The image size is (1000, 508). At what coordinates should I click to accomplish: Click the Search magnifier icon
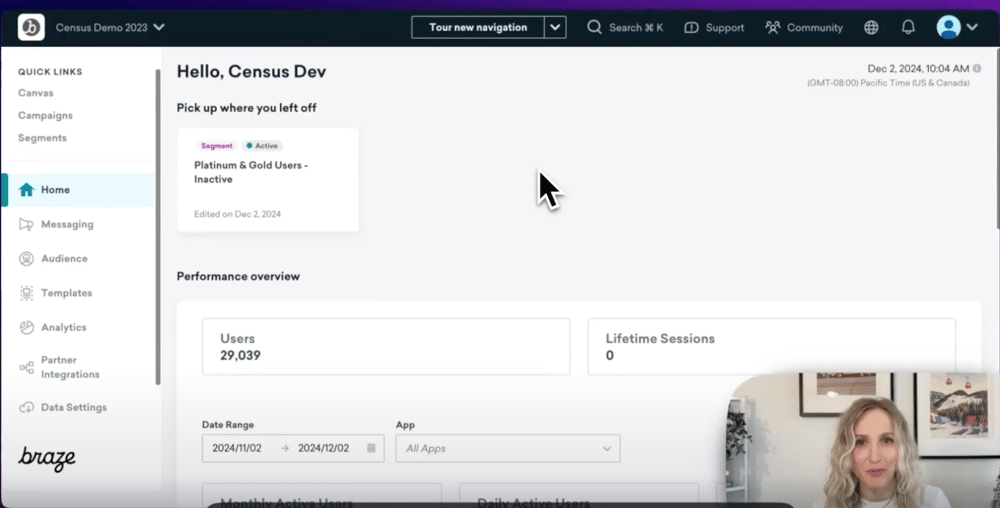pos(594,27)
